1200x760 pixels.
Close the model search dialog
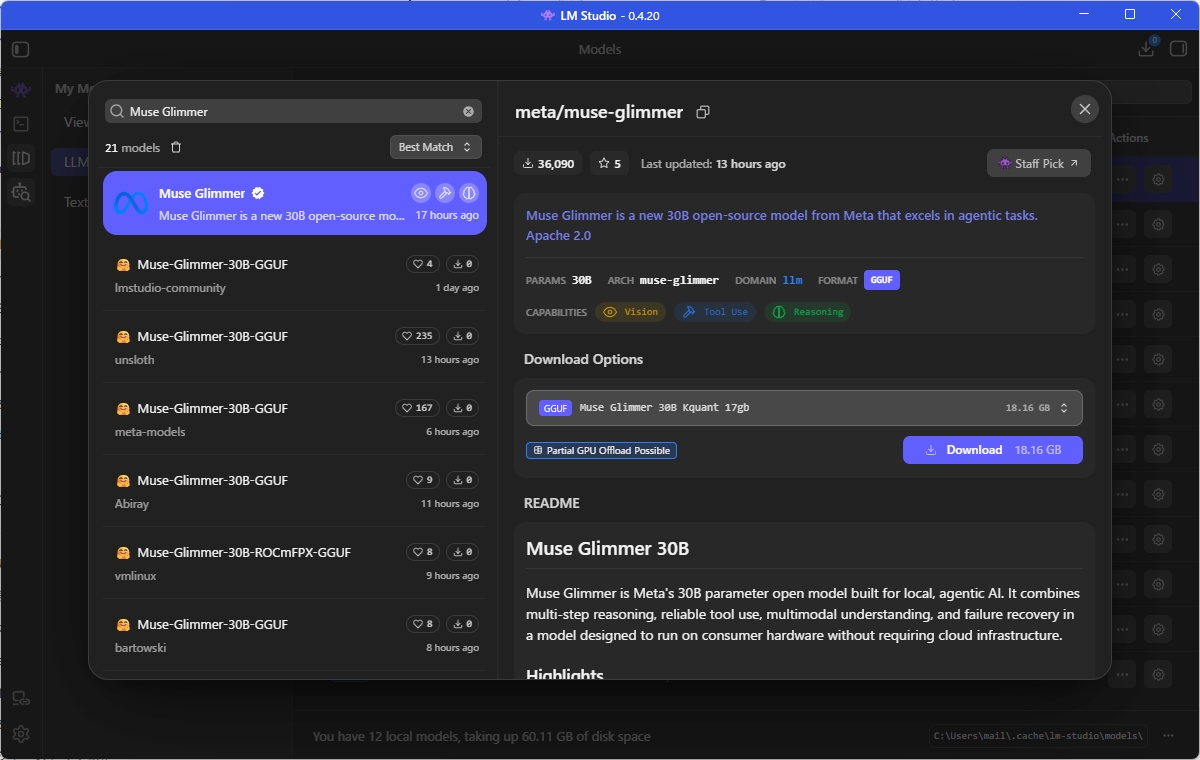pyautogui.click(x=1084, y=110)
